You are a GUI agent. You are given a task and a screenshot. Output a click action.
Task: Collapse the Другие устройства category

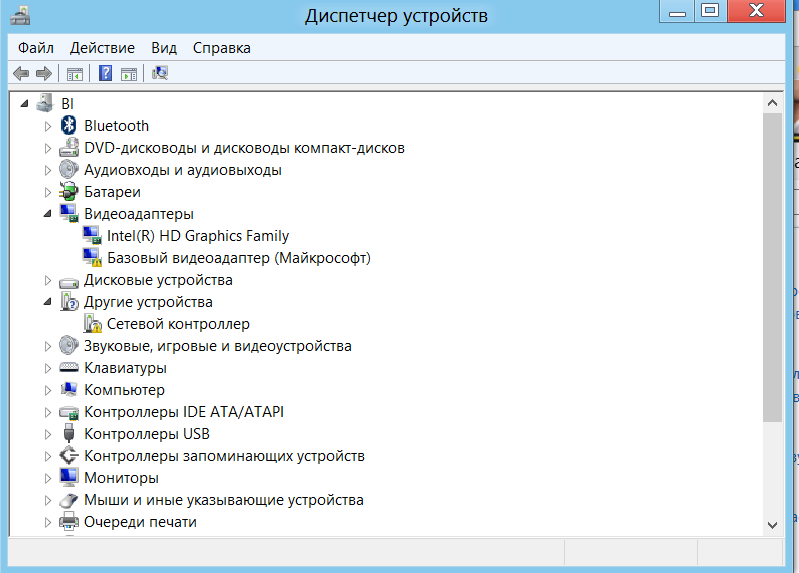47,302
